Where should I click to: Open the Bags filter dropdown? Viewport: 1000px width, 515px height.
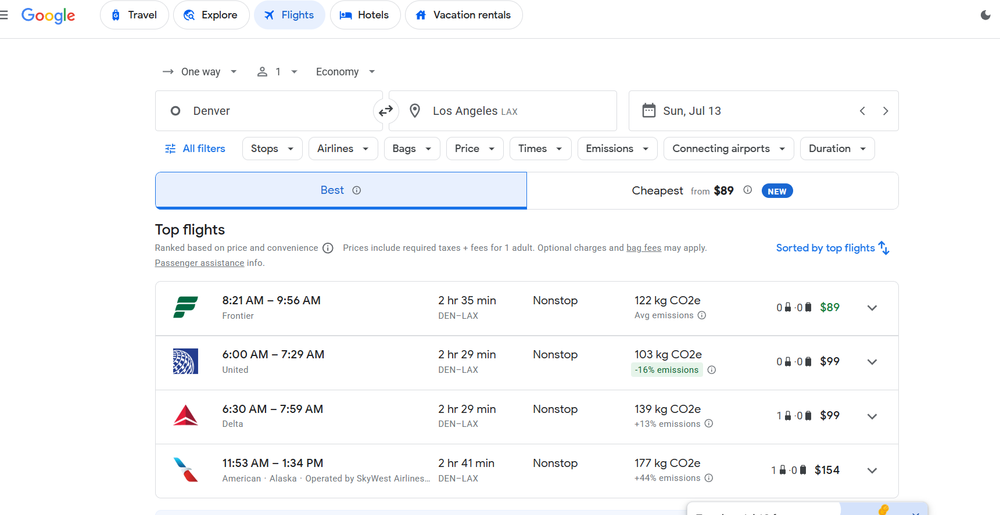click(412, 149)
